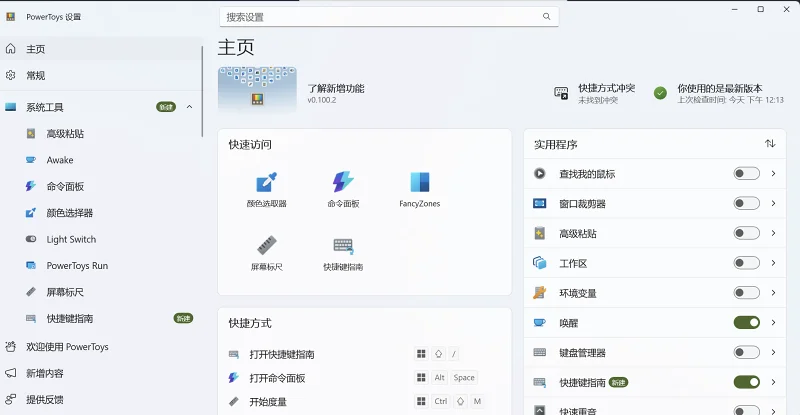800x415 pixels.
Task: Turn off 快捷键指南 toggle in utilities
Action: tap(746, 382)
